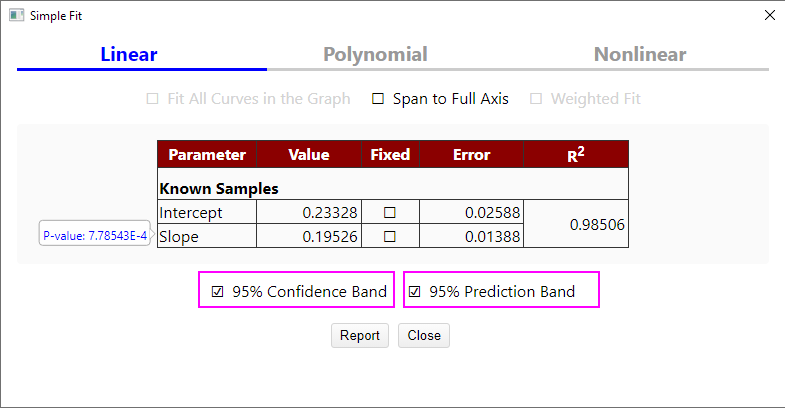Select the Intercept value 0.23328 cell
Image resolution: width=785 pixels, height=408 pixels.
pyautogui.click(x=309, y=213)
